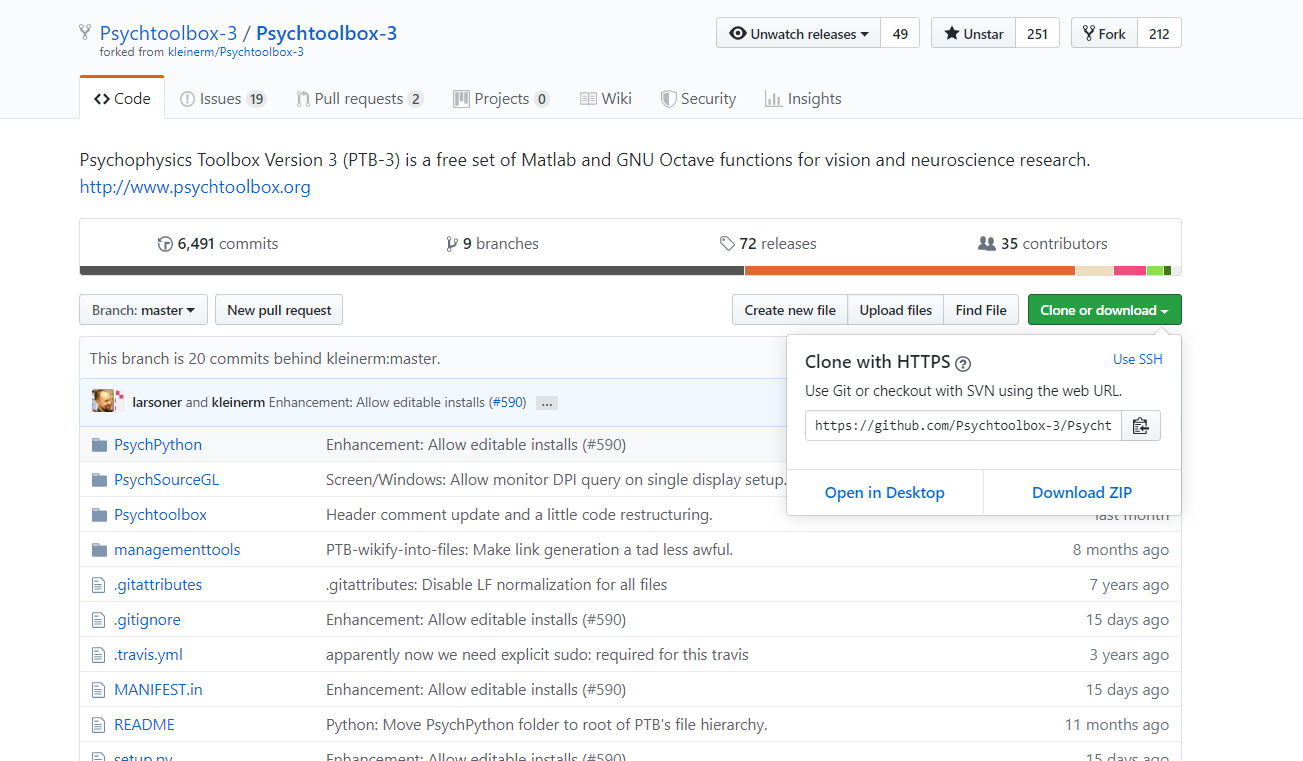Click the commits history icon

coord(165,243)
